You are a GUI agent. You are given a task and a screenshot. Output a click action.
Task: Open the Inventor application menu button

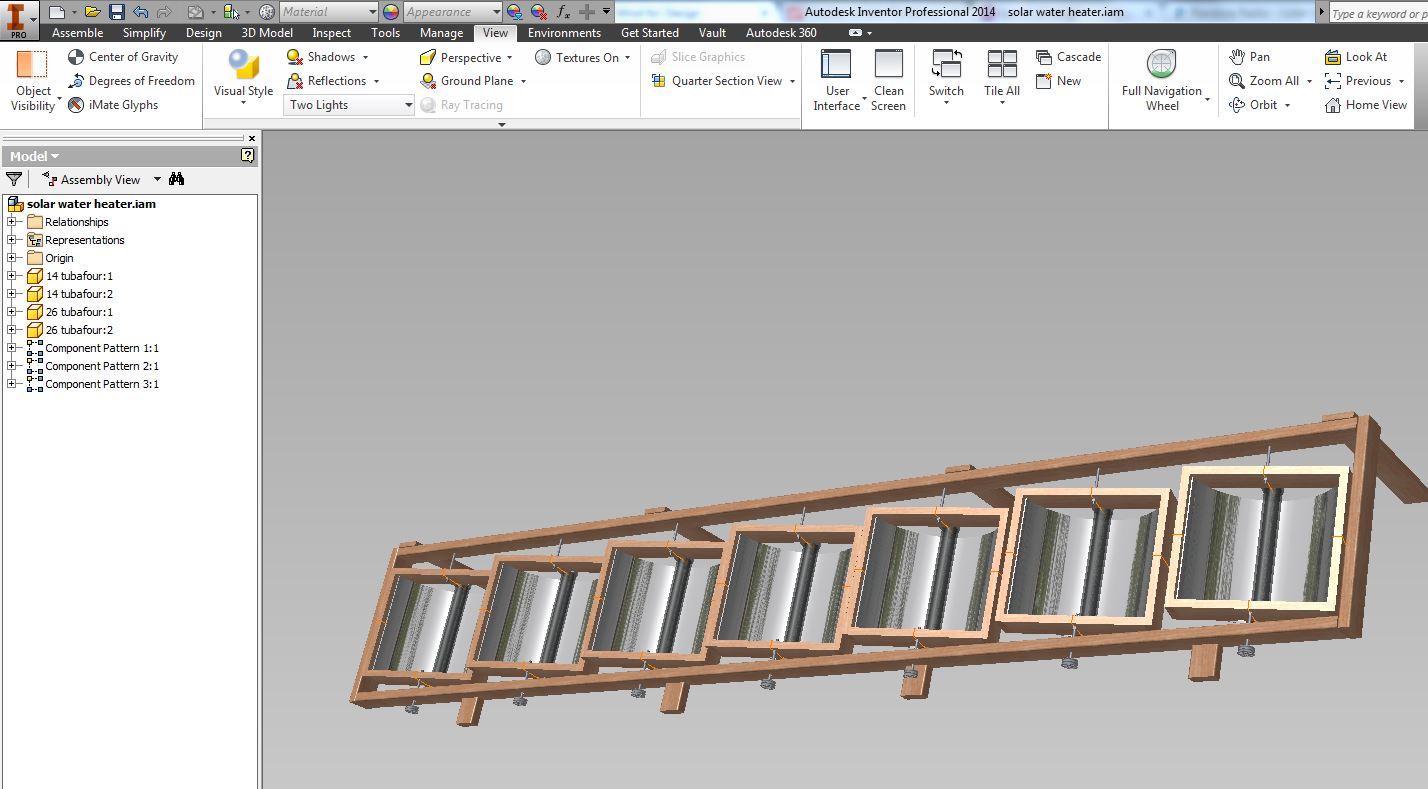tap(18, 19)
